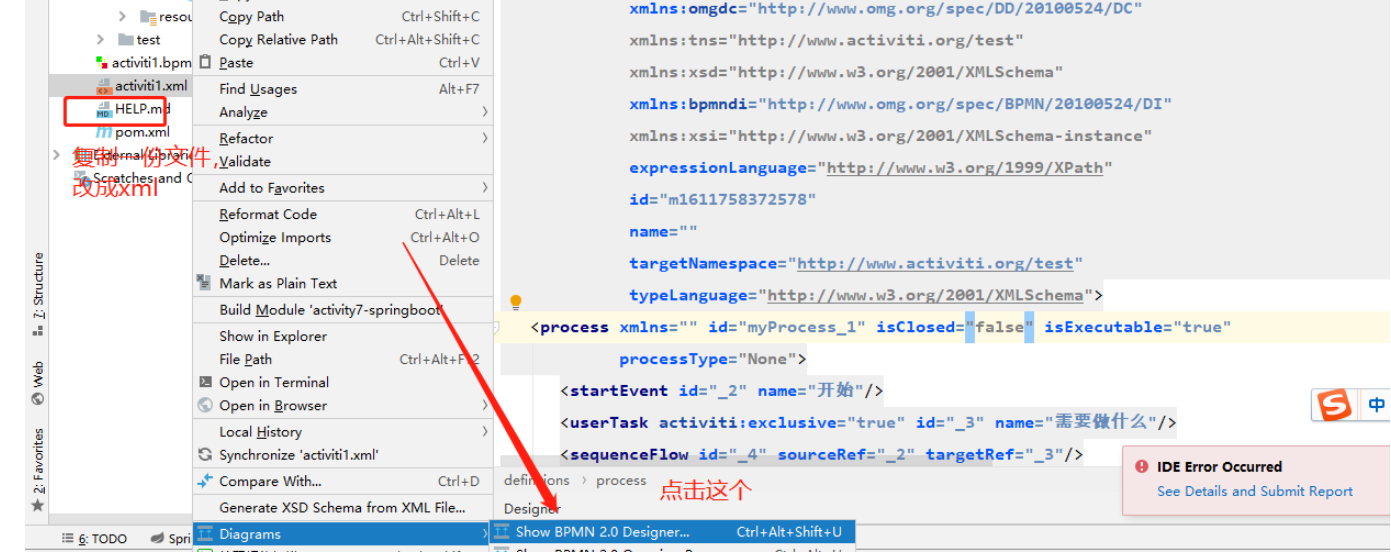Viewport: 1391px width, 553px height.
Task: Click the isClosed "false" attribute value
Action: coord(999,327)
